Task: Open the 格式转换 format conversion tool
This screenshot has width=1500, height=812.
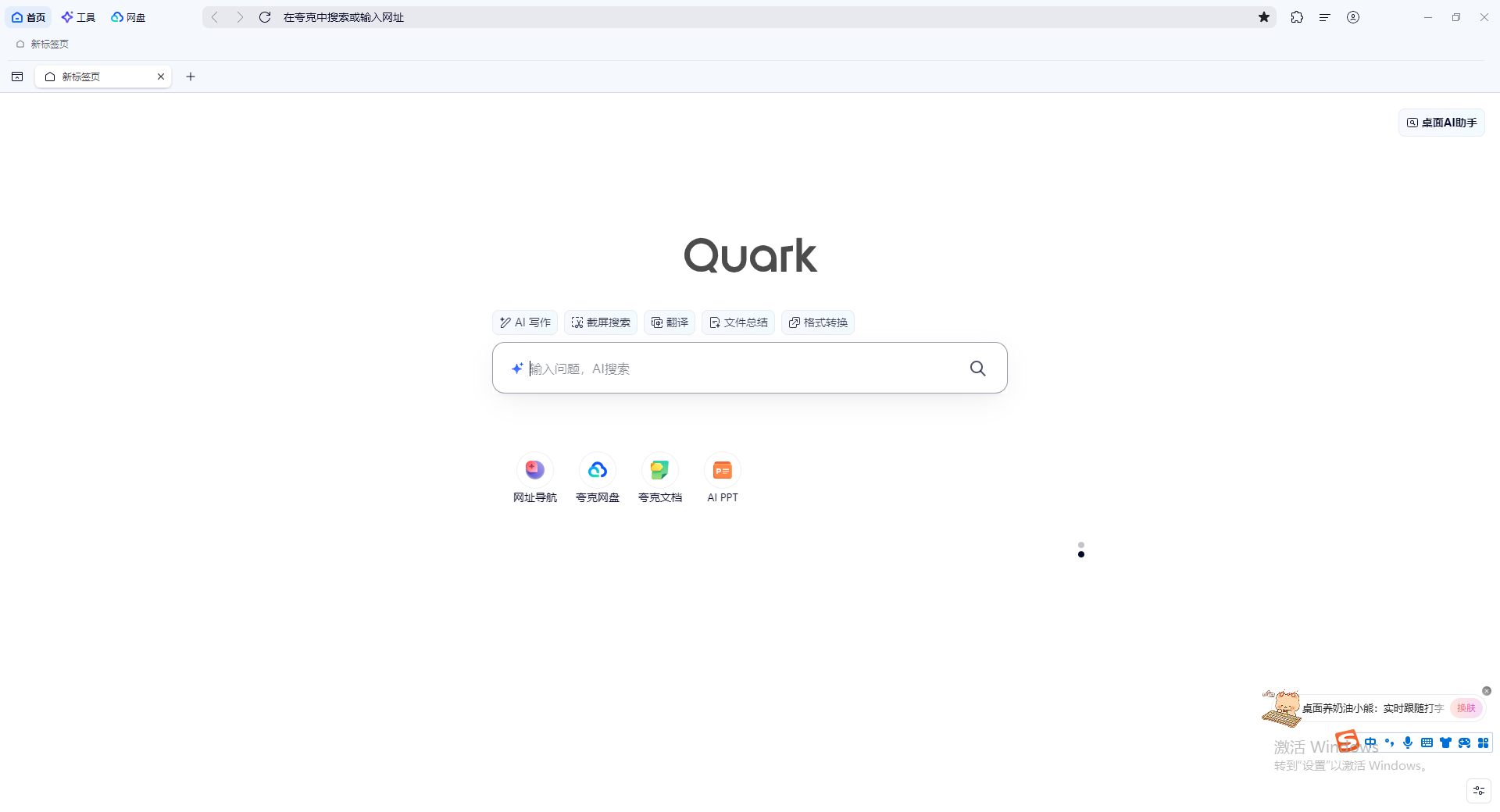Action: tap(818, 322)
